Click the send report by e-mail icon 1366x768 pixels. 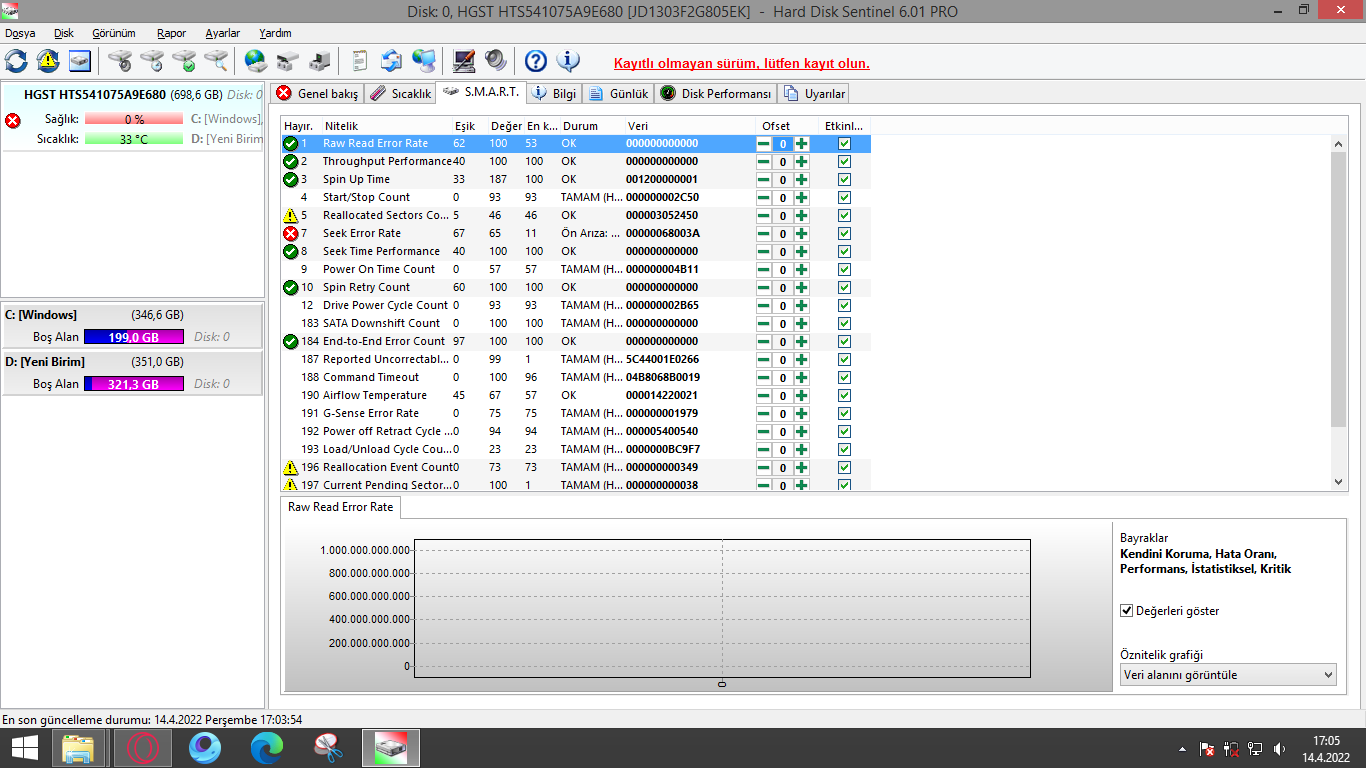point(392,61)
